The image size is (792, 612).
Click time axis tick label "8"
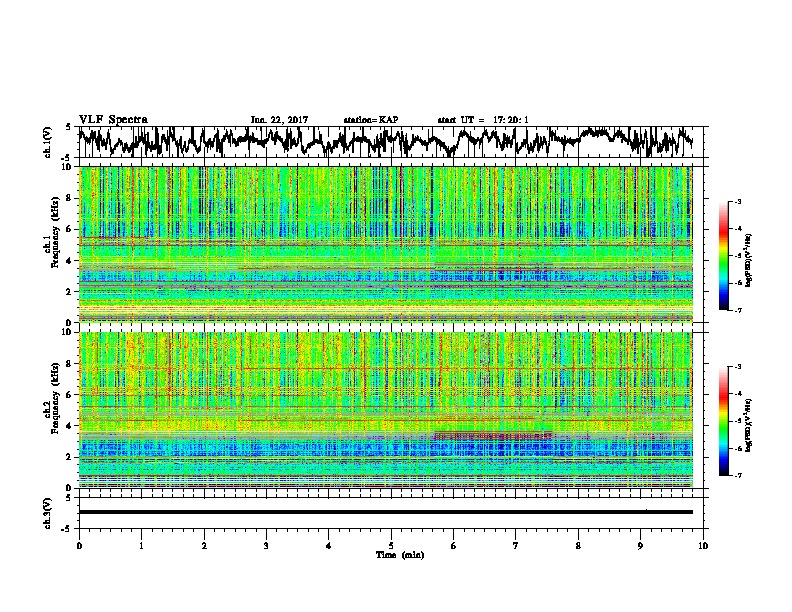[578, 545]
